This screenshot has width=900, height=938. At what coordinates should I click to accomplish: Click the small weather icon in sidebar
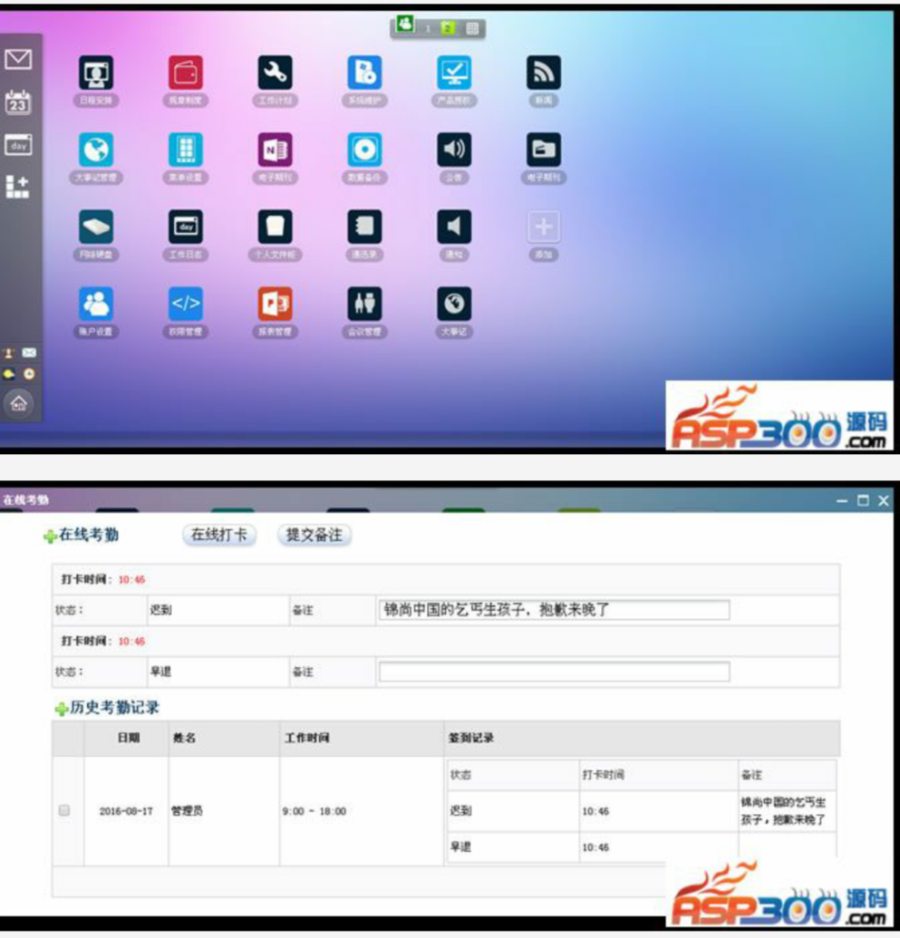(9, 374)
